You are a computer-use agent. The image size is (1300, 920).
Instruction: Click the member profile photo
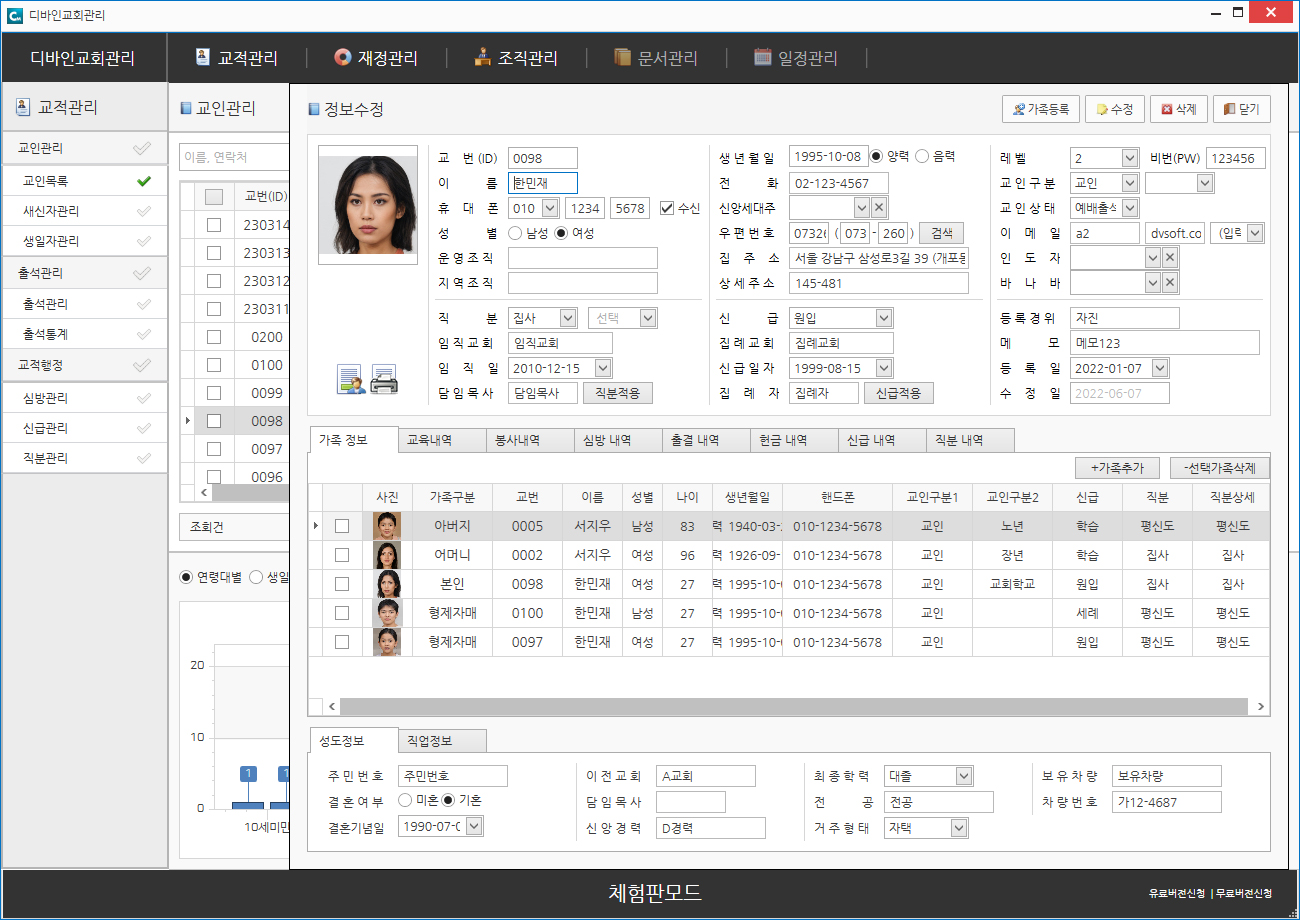click(x=367, y=204)
